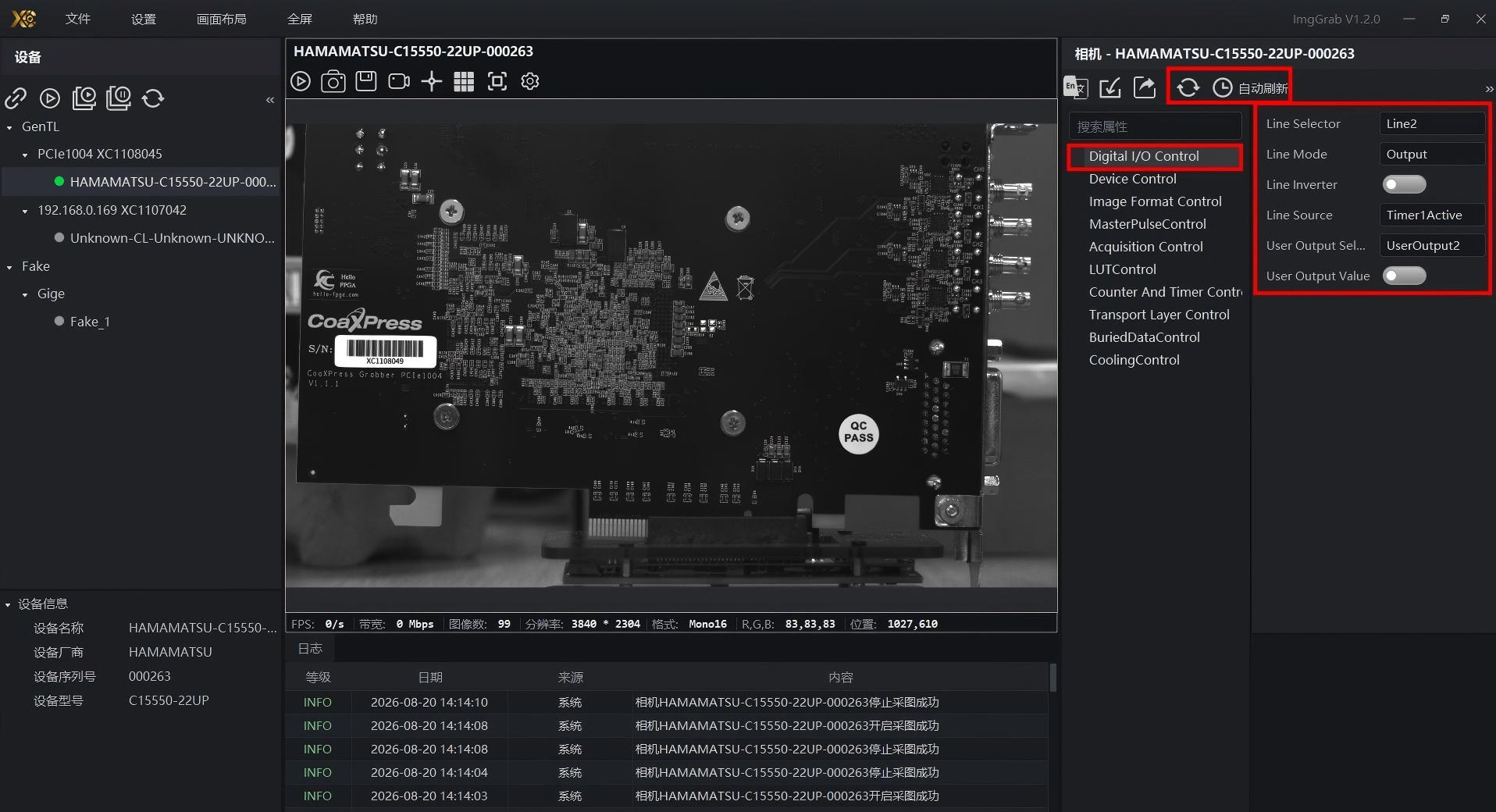Click the log table vertical scrollbar
The height and width of the screenshot is (812, 1496).
pyautogui.click(x=1053, y=678)
